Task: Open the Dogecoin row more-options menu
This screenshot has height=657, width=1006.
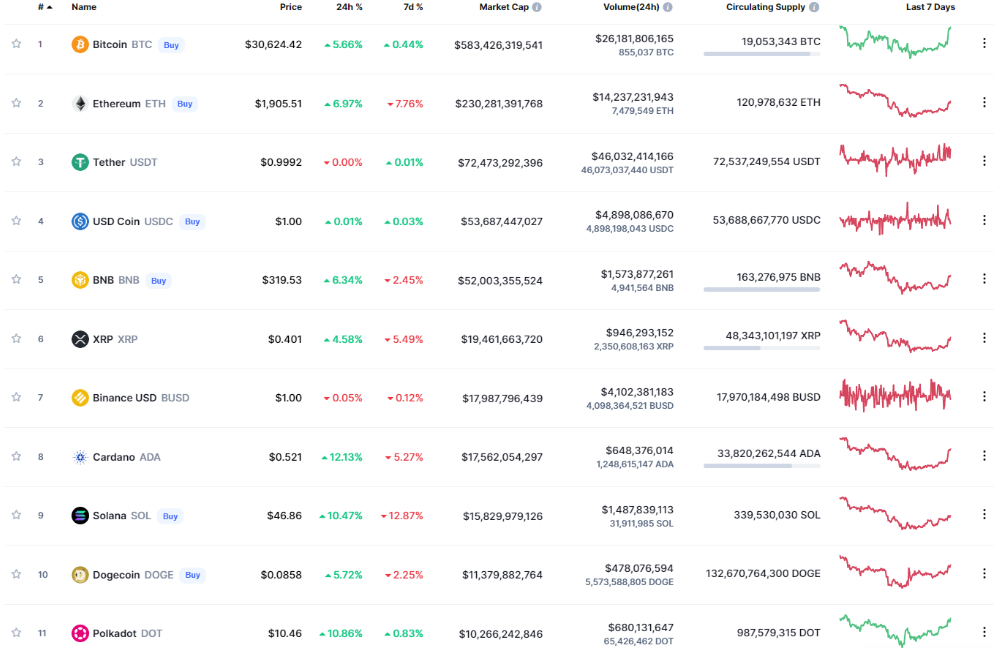Action: pyautogui.click(x=984, y=573)
